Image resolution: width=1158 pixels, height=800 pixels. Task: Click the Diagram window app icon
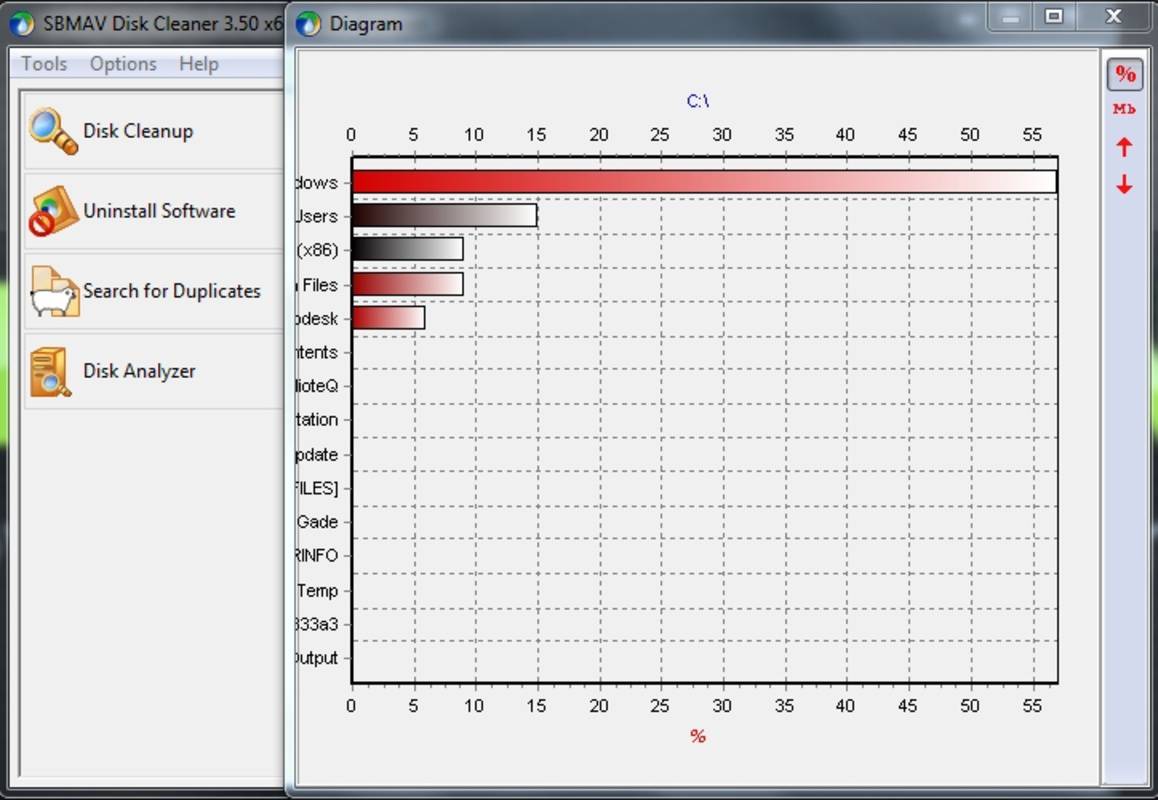(x=309, y=24)
